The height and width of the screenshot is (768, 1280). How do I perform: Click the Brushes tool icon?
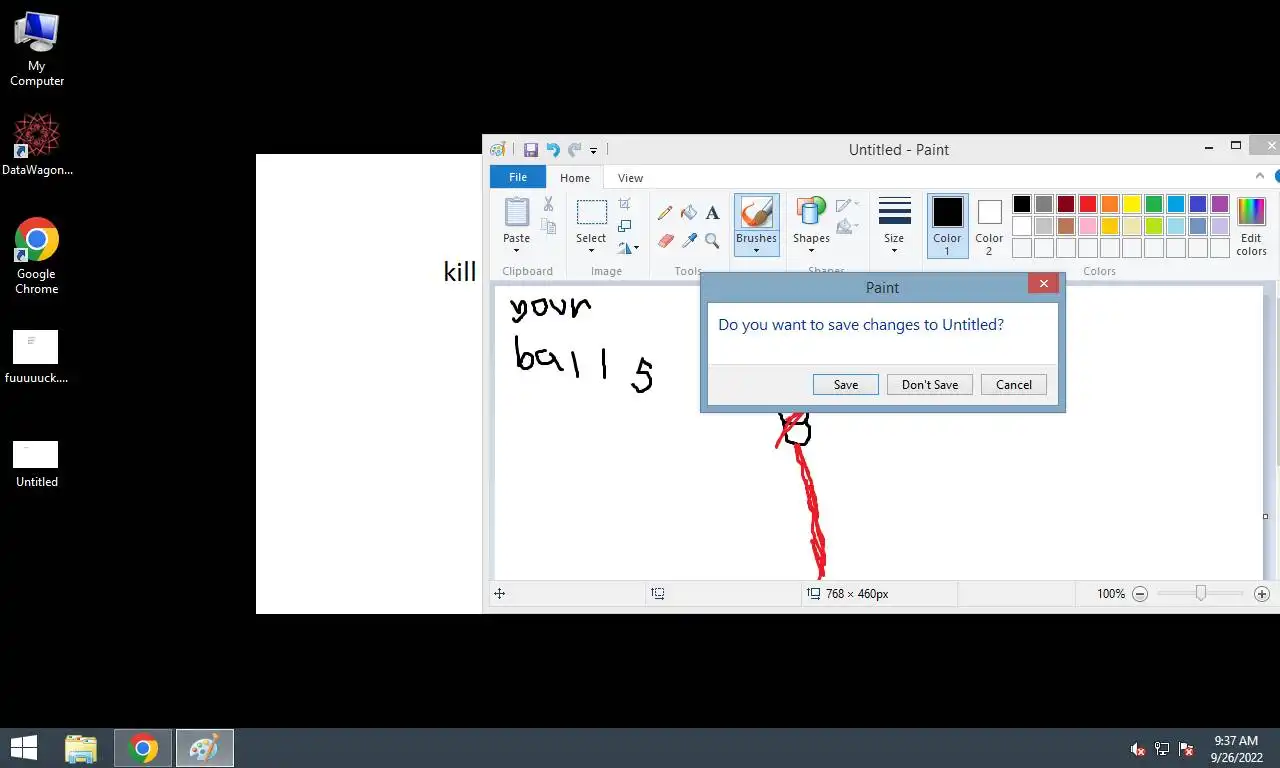pyautogui.click(x=756, y=212)
